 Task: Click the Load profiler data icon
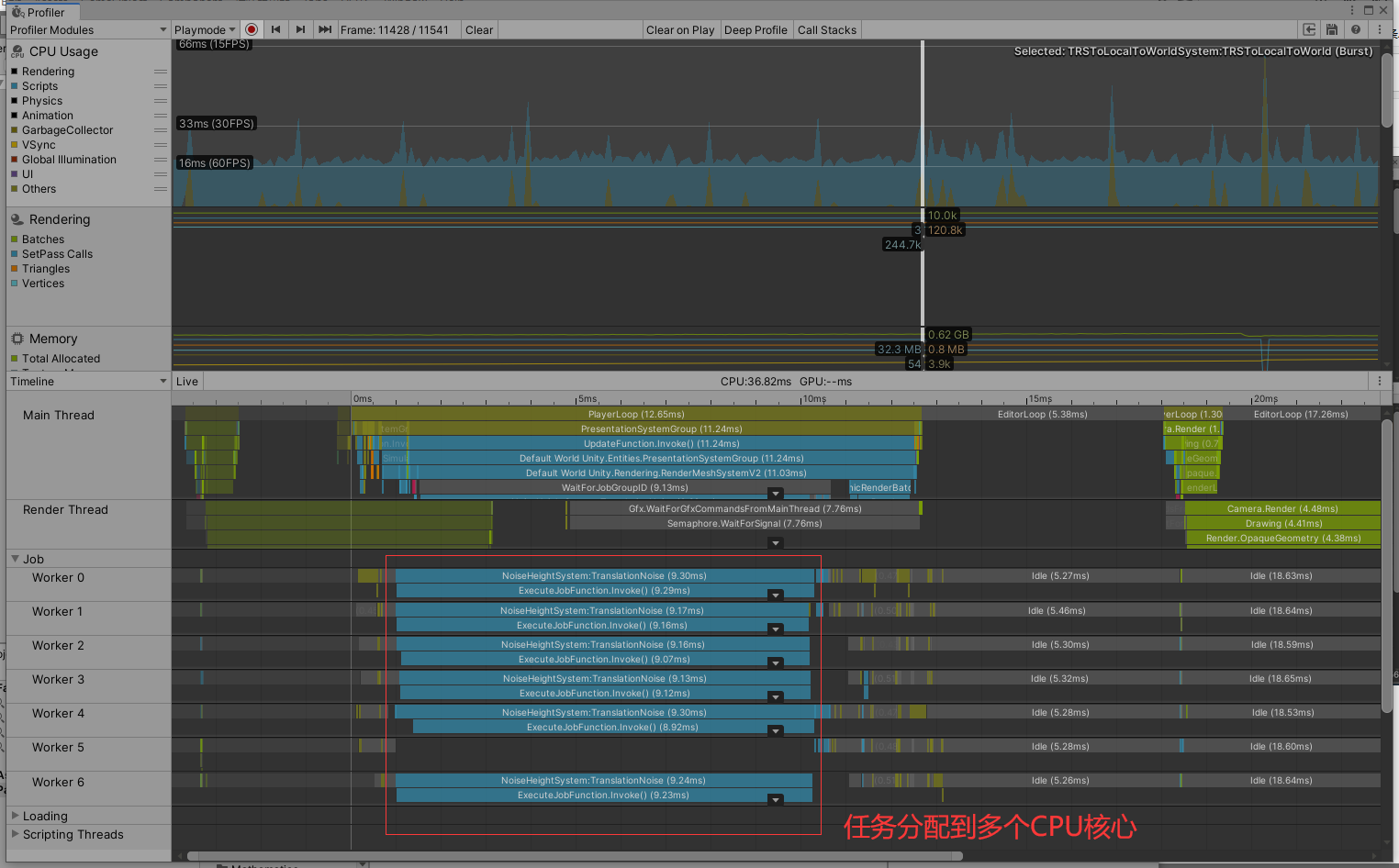(x=1310, y=30)
